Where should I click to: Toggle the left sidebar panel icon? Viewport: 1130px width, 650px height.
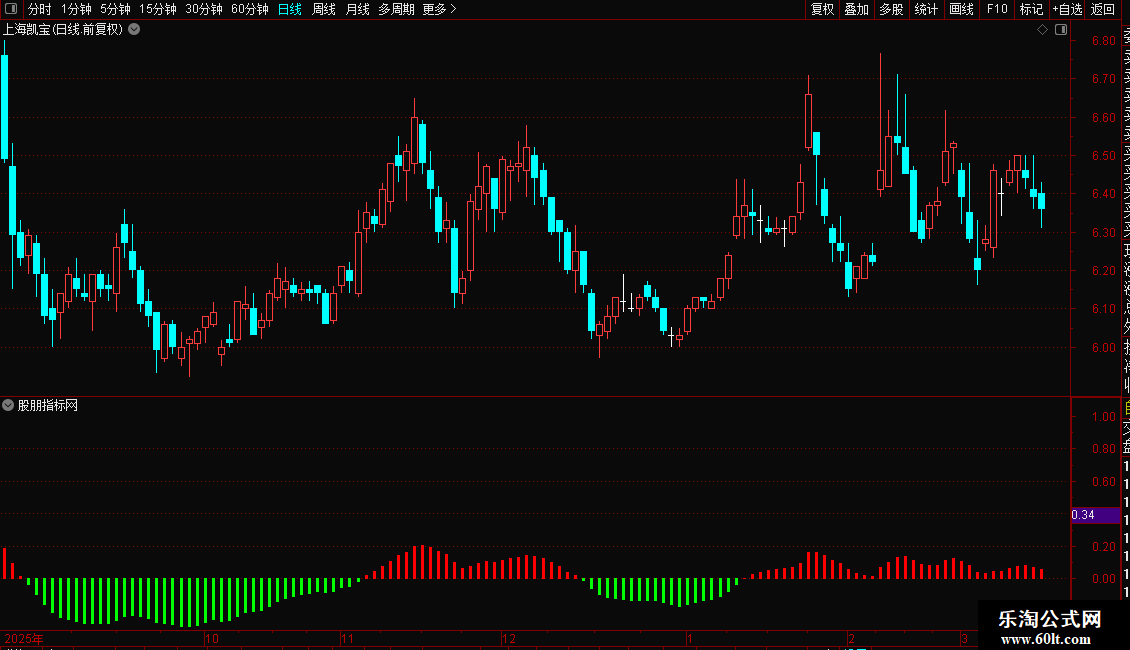coord(11,9)
